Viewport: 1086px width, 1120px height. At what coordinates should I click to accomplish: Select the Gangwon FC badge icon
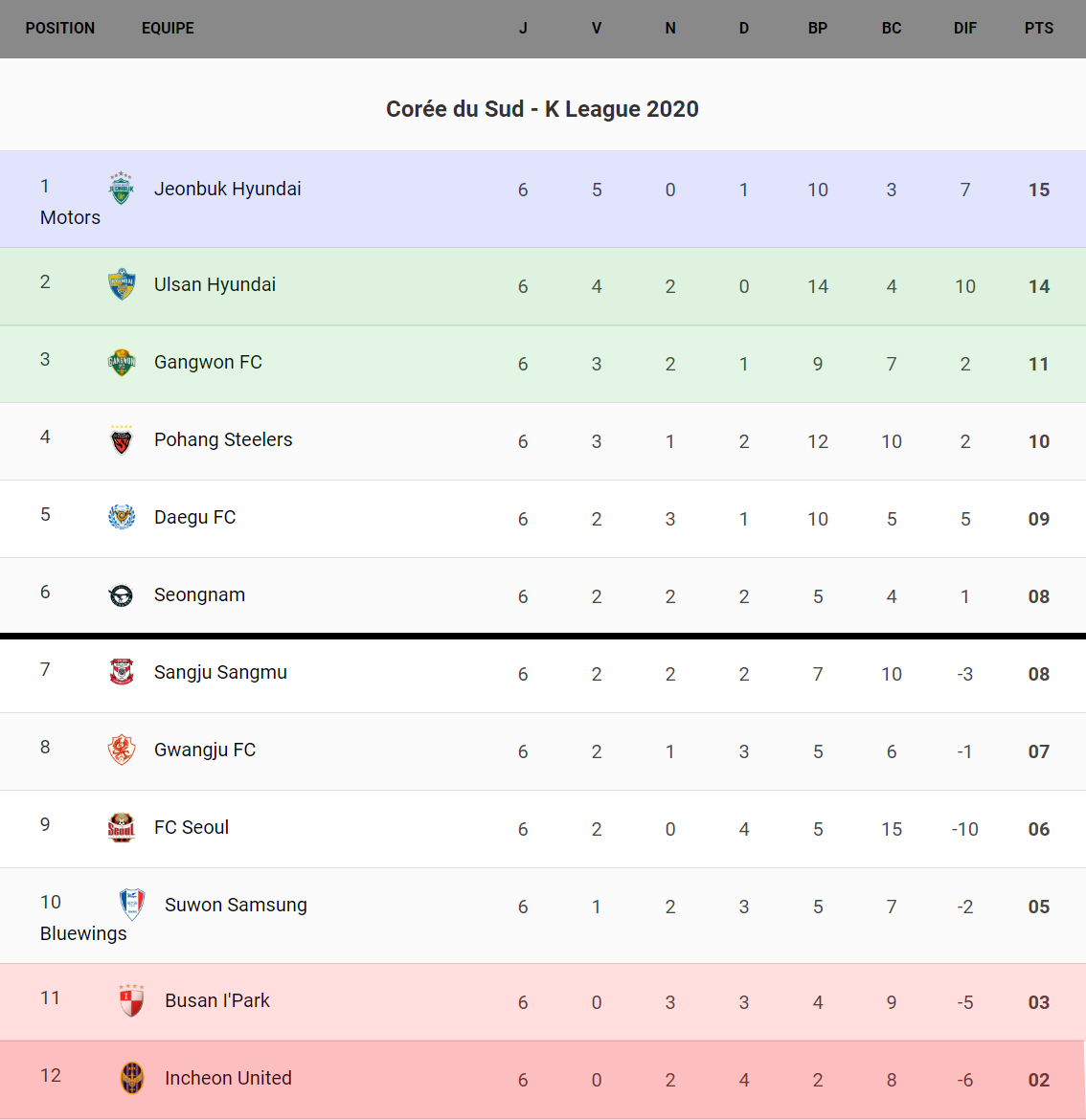[122, 362]
